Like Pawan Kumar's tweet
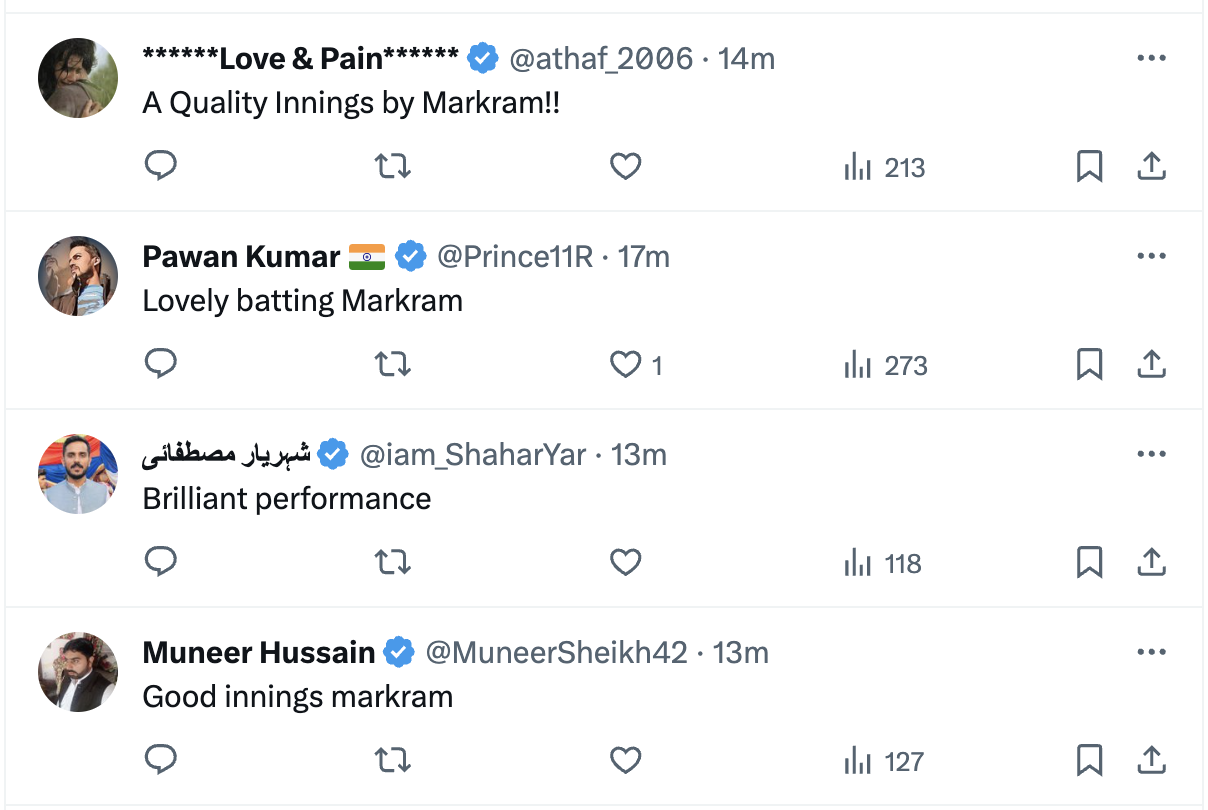The width and height of the screenshot is (1208, 810). (625, 364)
